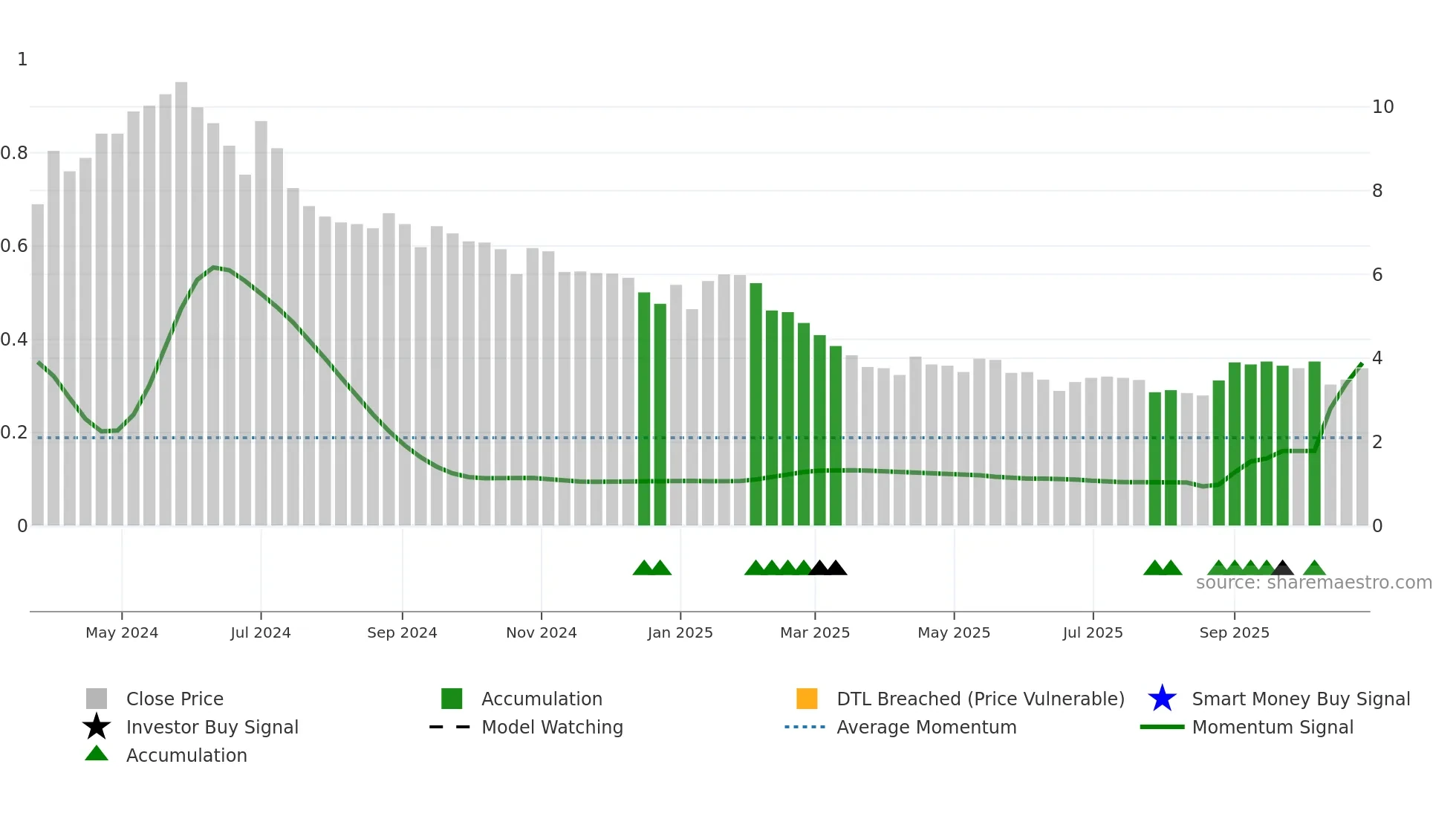1456x819 pixels.
Task: Click the Average Momentum dotted line icon
Action: [805, 727]
